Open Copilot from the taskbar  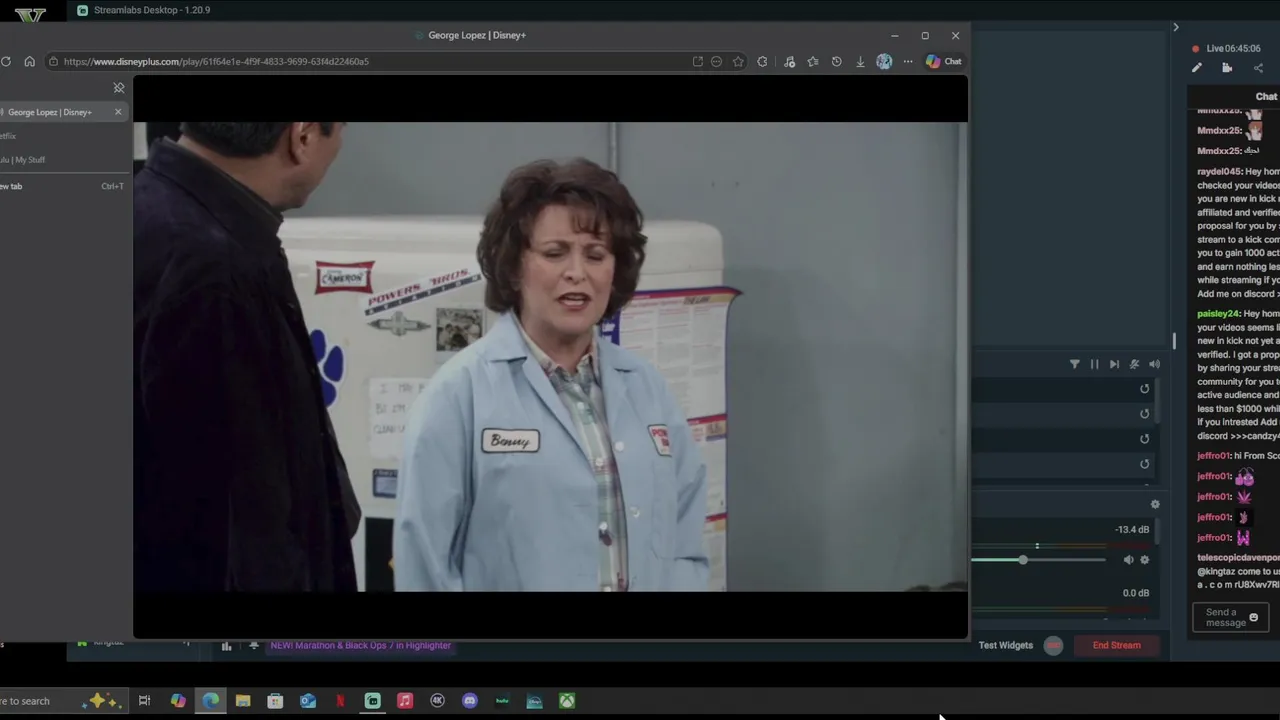(178, 701)
